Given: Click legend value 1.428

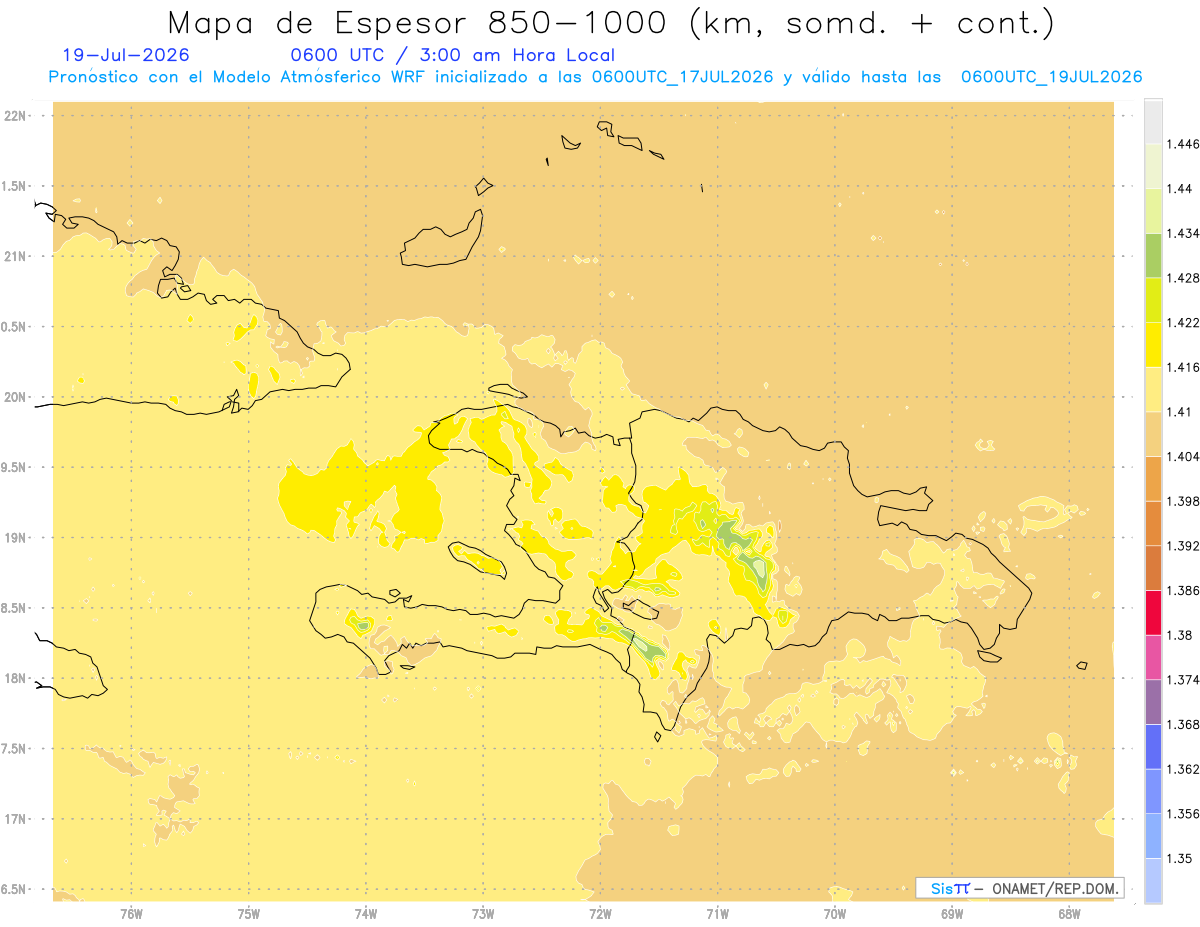Looking at the screenshot, I should click(x=1182, y=278).
